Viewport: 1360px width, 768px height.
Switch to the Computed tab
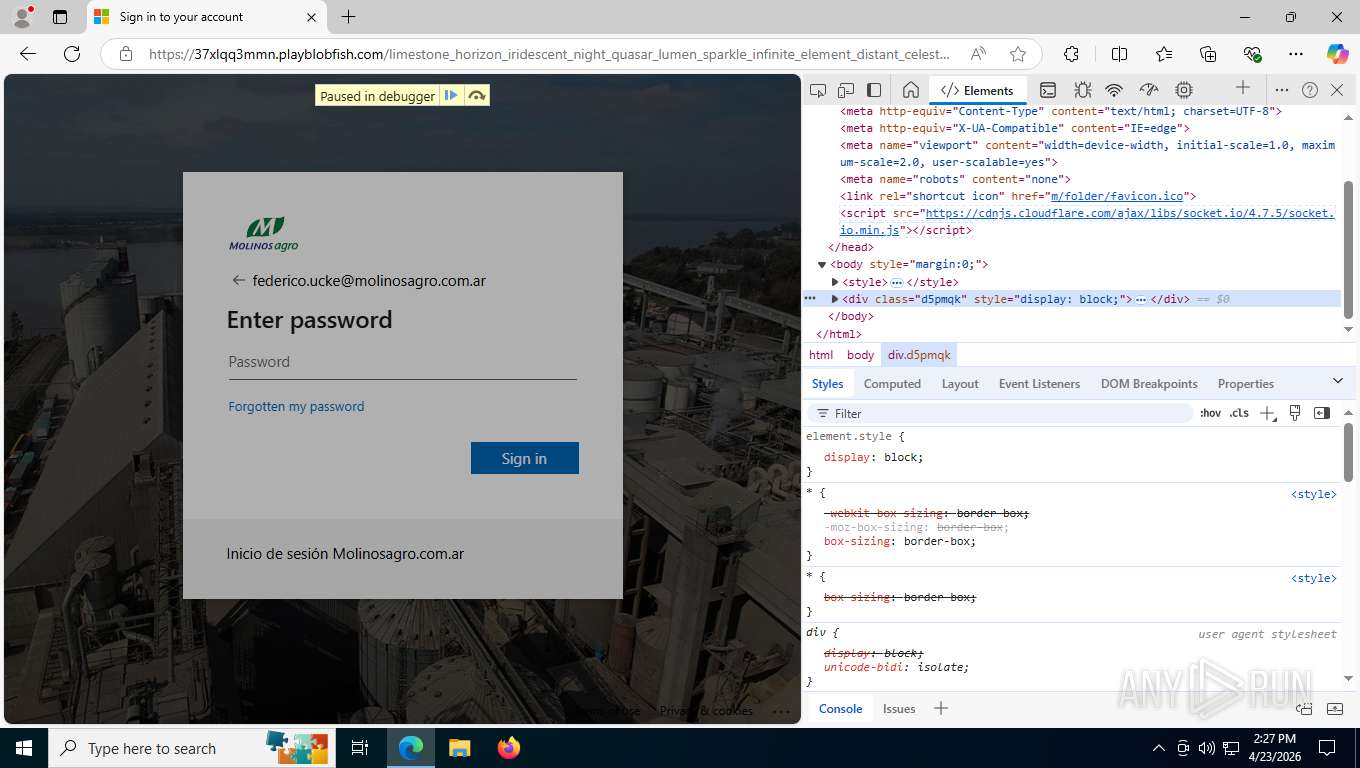pos(892,384)
